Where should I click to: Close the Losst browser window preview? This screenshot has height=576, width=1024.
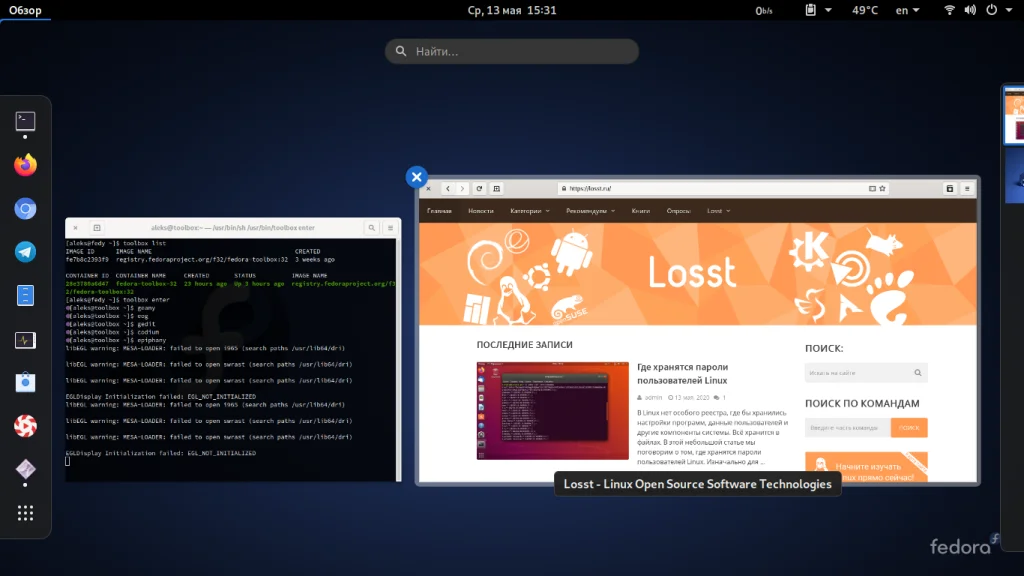click(417, 177)
